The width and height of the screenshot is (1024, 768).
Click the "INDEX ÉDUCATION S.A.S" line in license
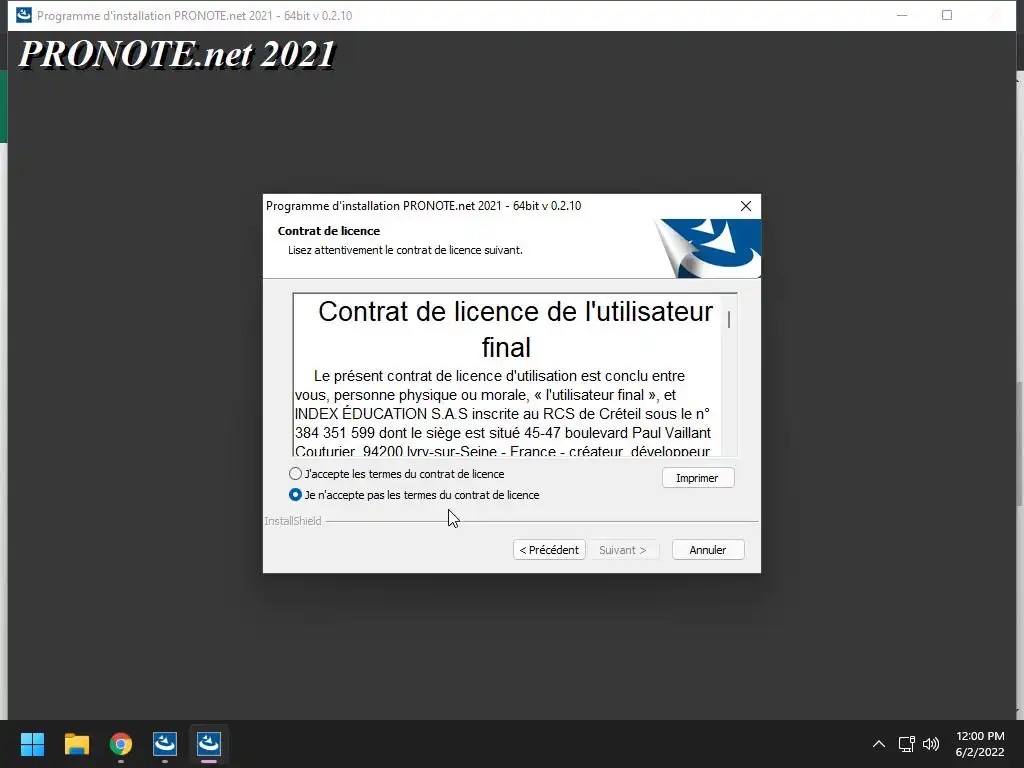tap(502, 414)
